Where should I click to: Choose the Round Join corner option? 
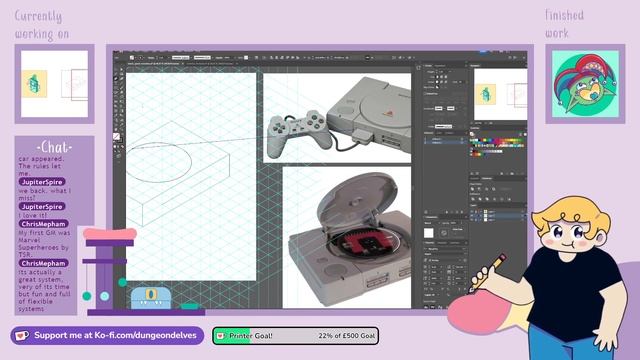pos(442,82)
